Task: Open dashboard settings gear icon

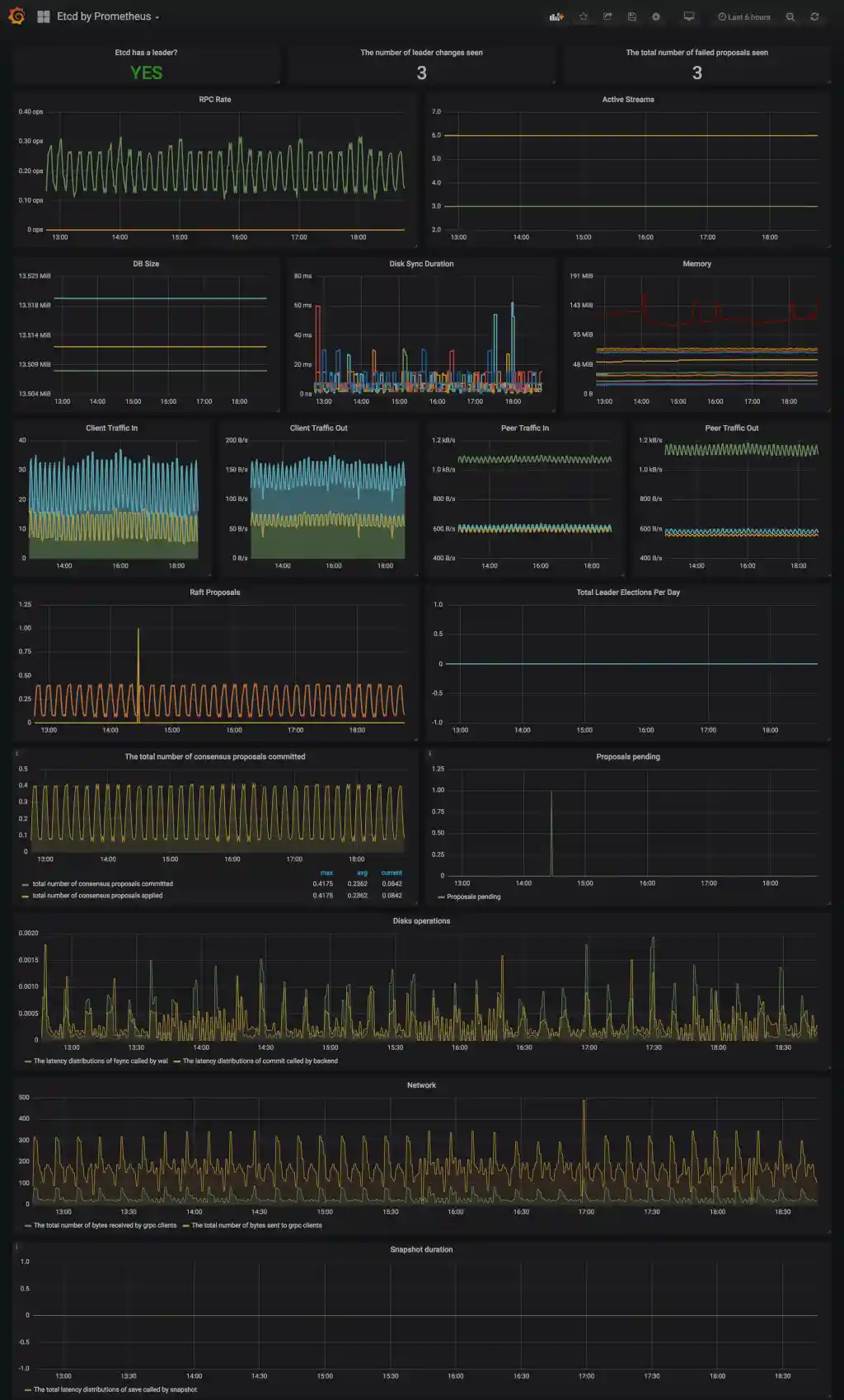Action: [656, 16]
